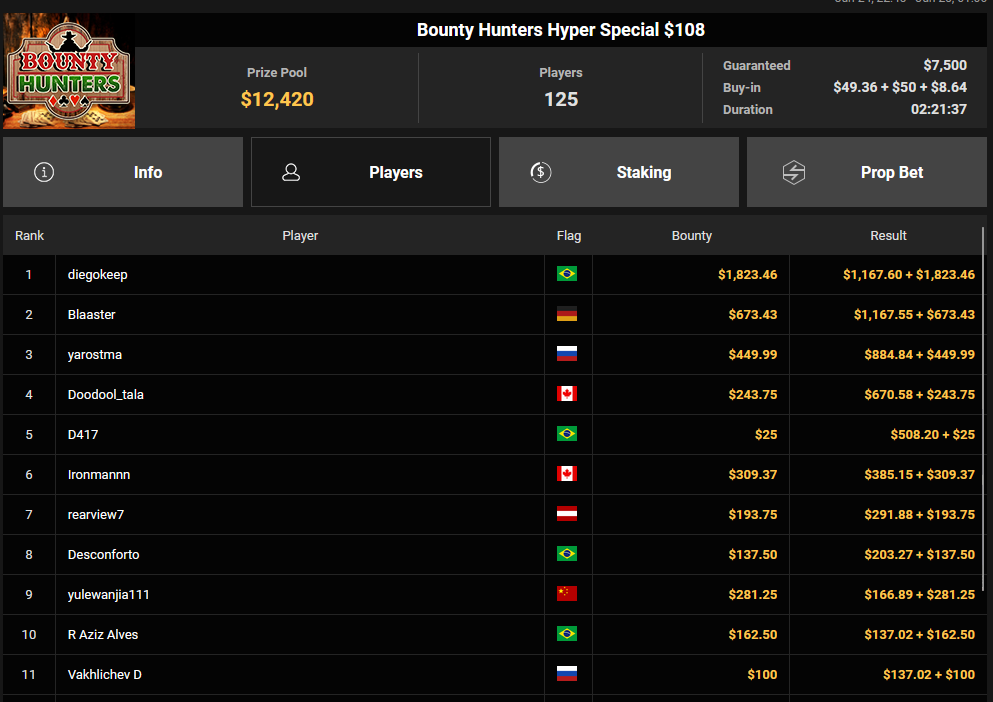Select the Desconforto player row
993x702 pixels.
[x=492, y=554]
